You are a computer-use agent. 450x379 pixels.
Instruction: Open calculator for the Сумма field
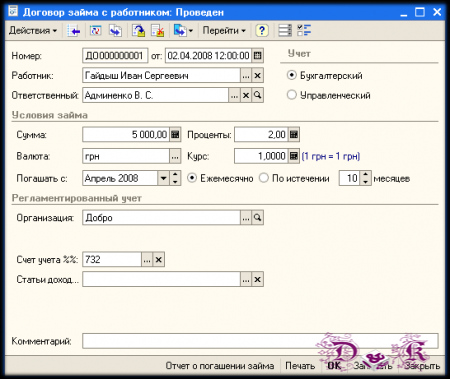pyautogui.click(x=175, y=135)
